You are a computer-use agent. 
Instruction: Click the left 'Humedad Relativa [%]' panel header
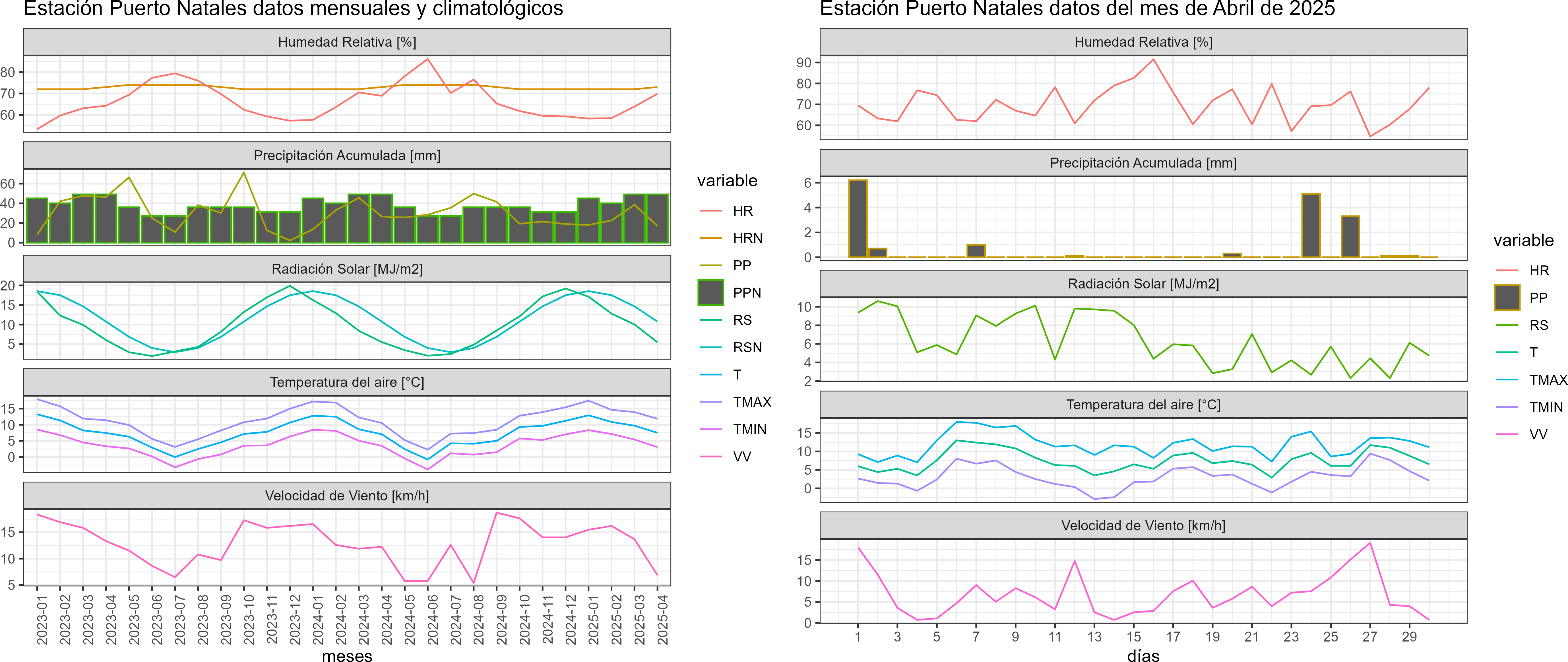pos(347,42)
